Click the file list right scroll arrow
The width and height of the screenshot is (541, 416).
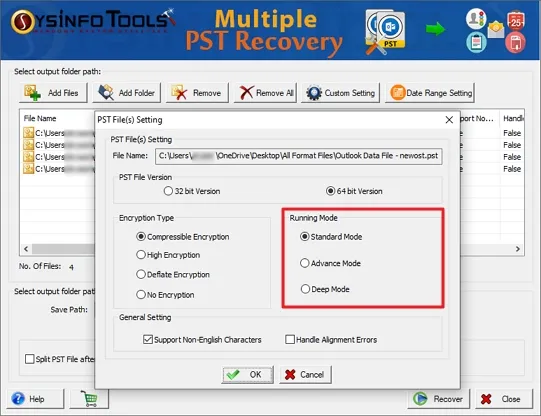[518, 249]
